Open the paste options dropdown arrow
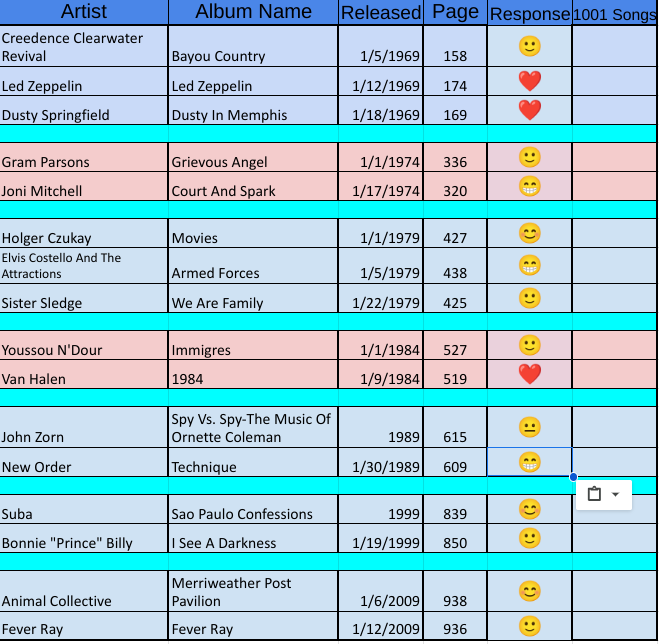This screenshot has height=644, width=659. coord(615,494)
